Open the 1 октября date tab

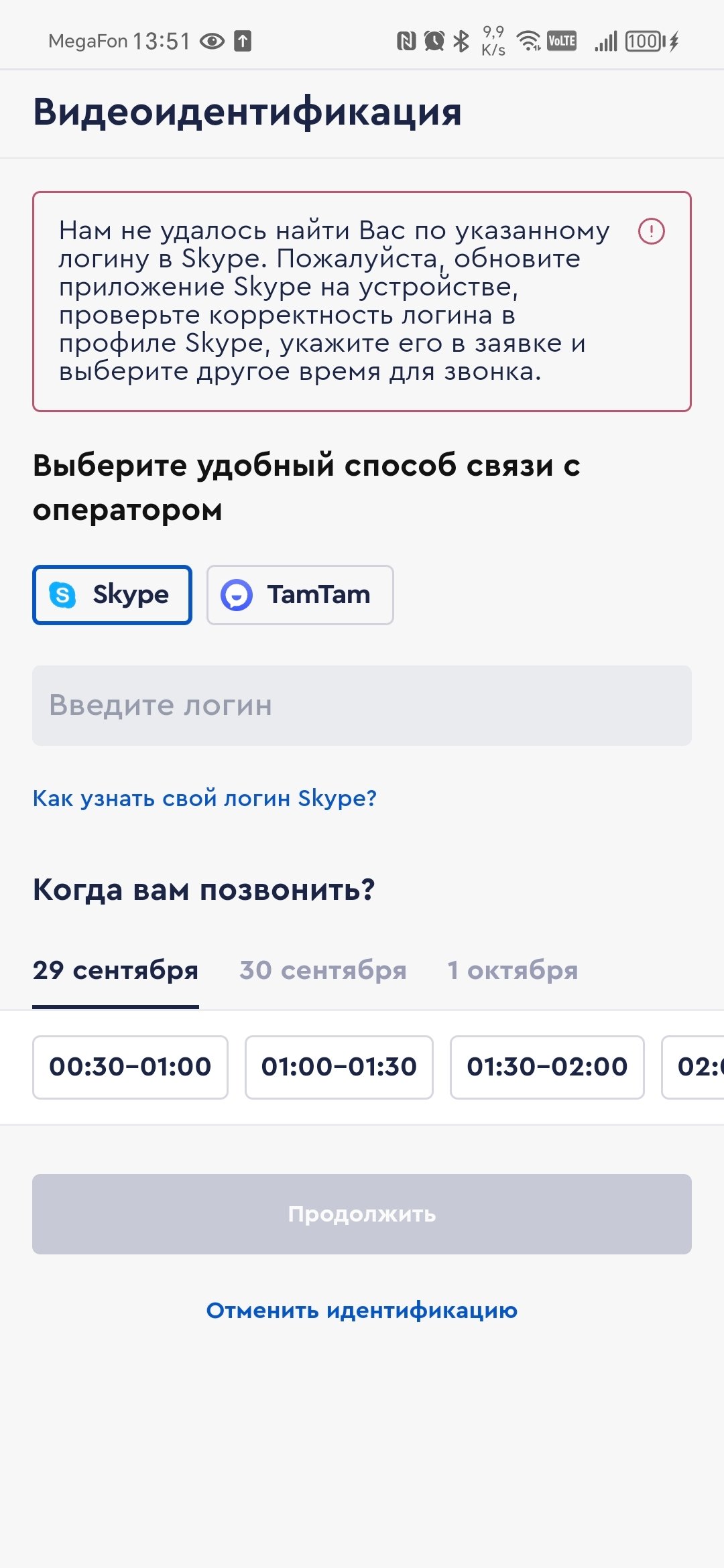pyautogui.click(x=512, y=970)
